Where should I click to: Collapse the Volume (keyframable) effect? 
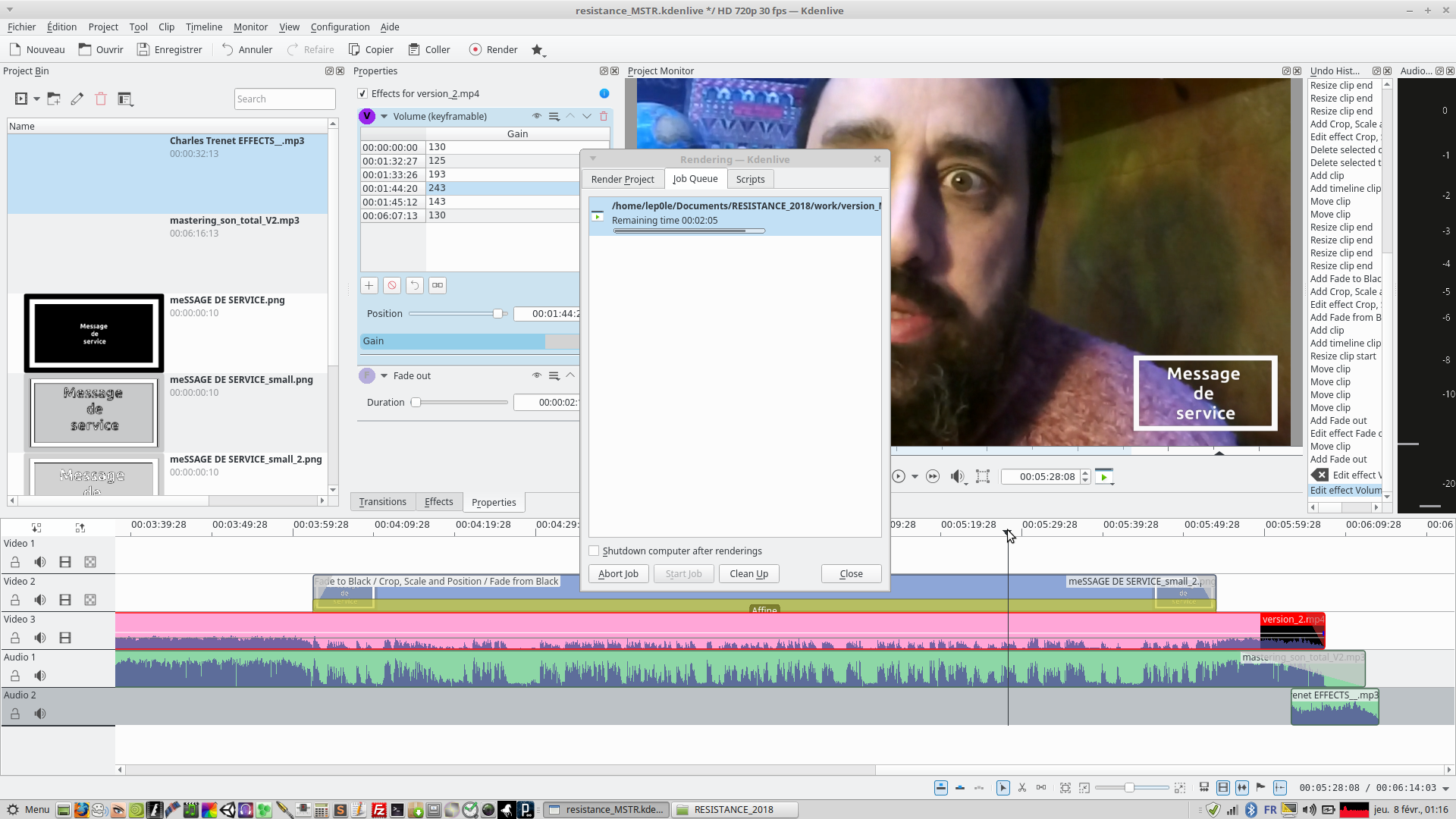384,116
